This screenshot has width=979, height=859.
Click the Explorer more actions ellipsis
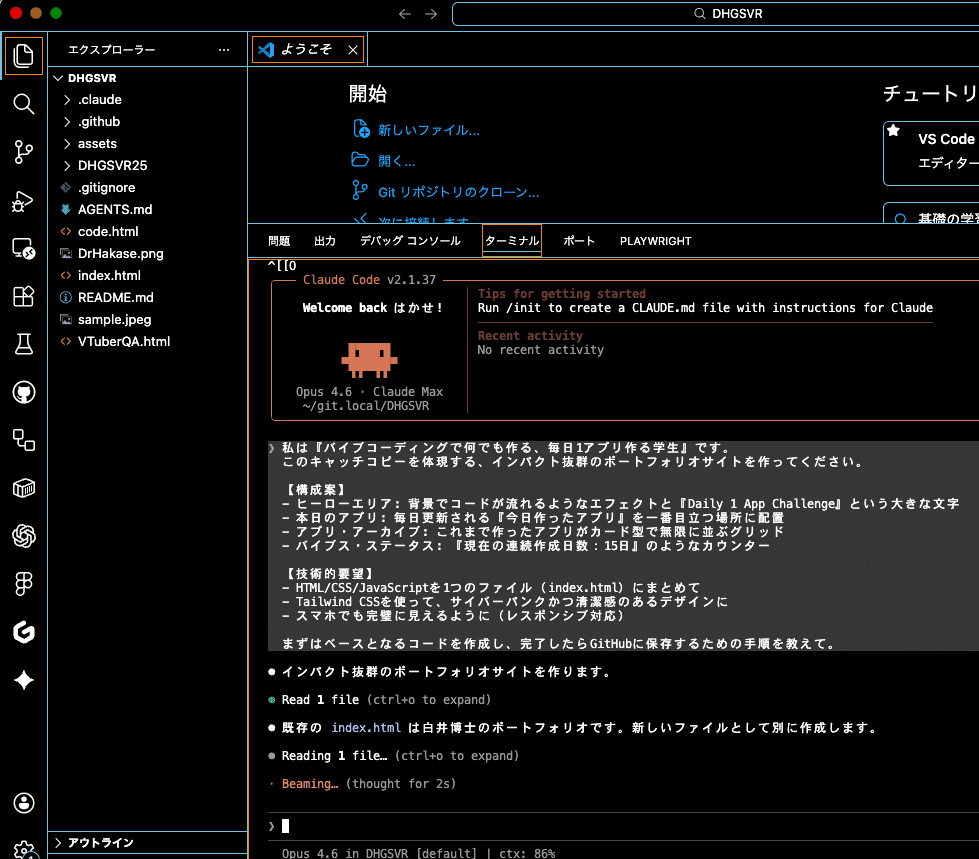[224, 49]
